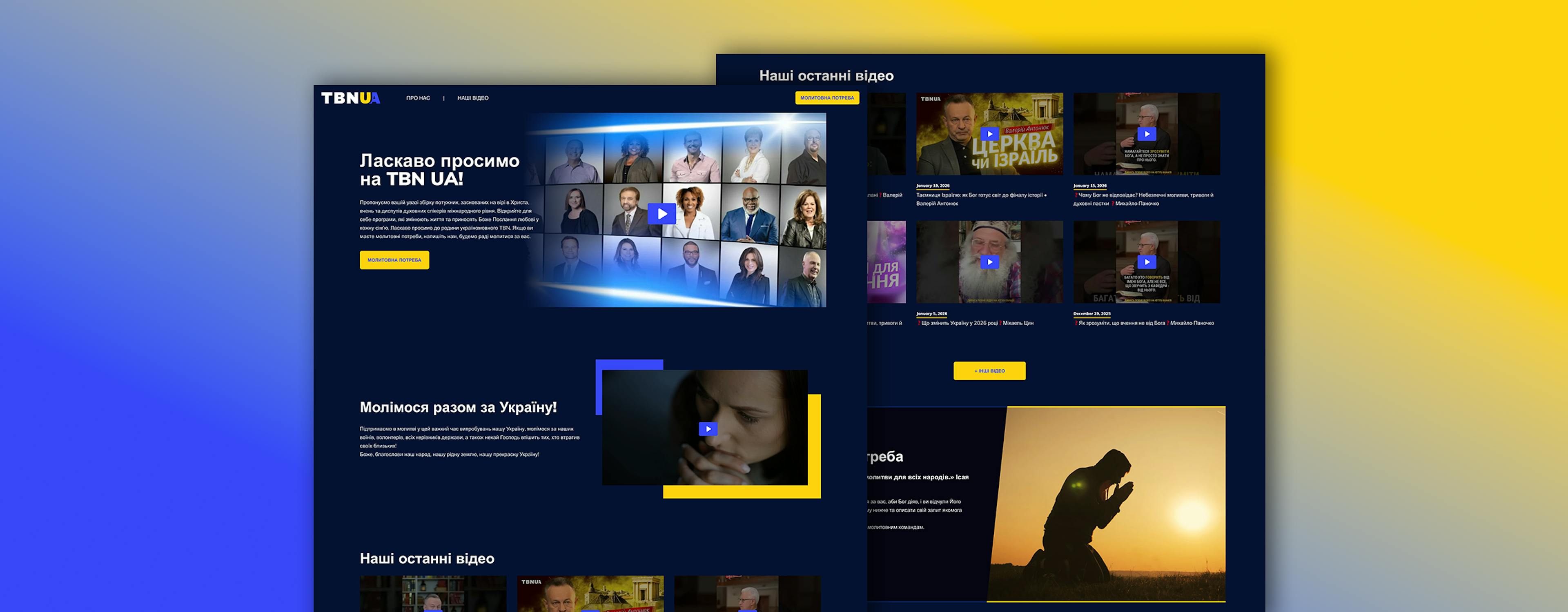This screenshot has height=612, width=1568.
Task: Open the НАШІ ВІДЕО menu item
Action: point(472,98)
